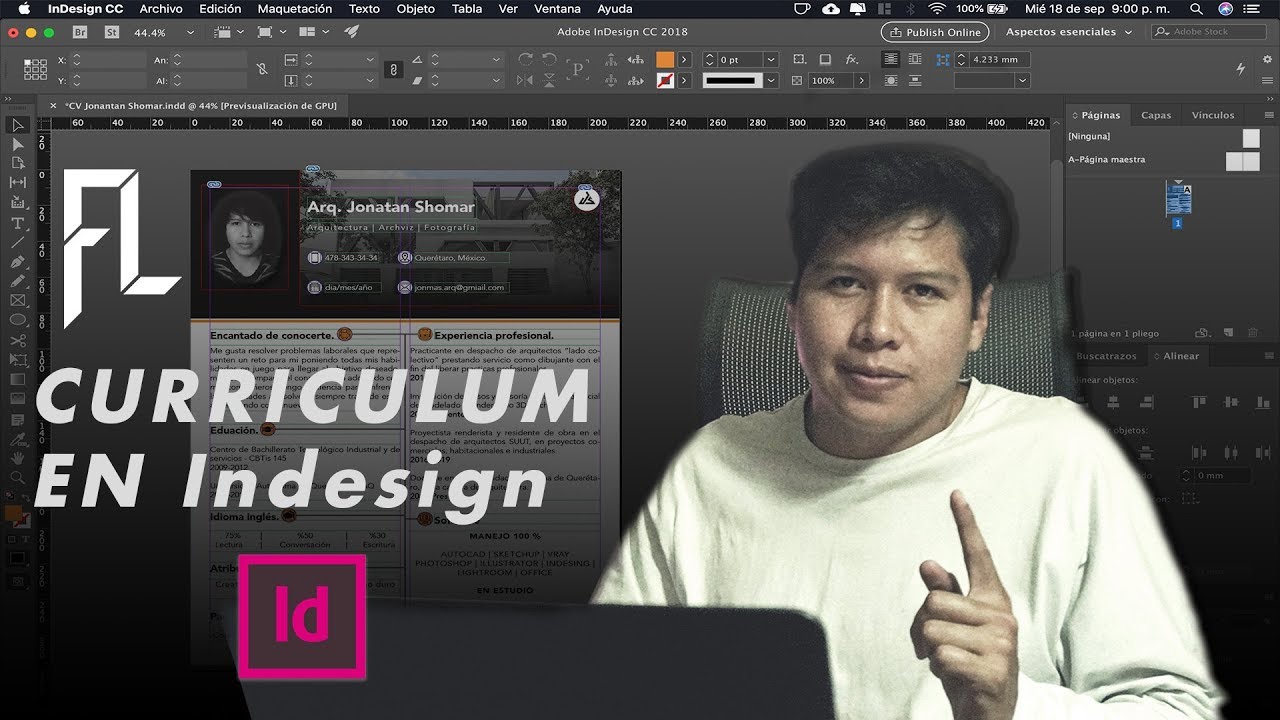Click the reference point locator grid
Screen dimensions: 1280x720
(35, 69)
